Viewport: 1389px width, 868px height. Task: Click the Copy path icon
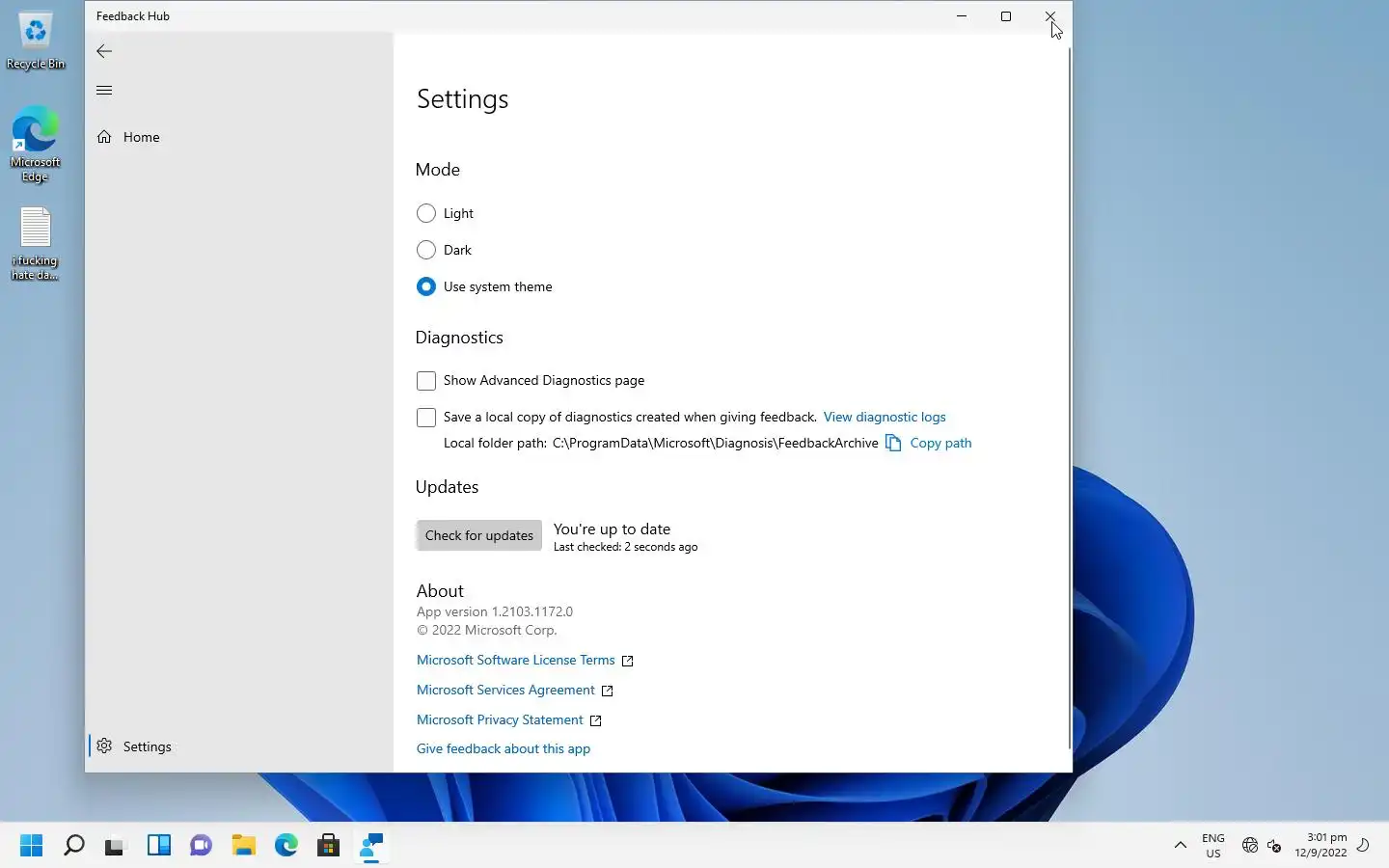pyautogui.click(x=893, y=443)
